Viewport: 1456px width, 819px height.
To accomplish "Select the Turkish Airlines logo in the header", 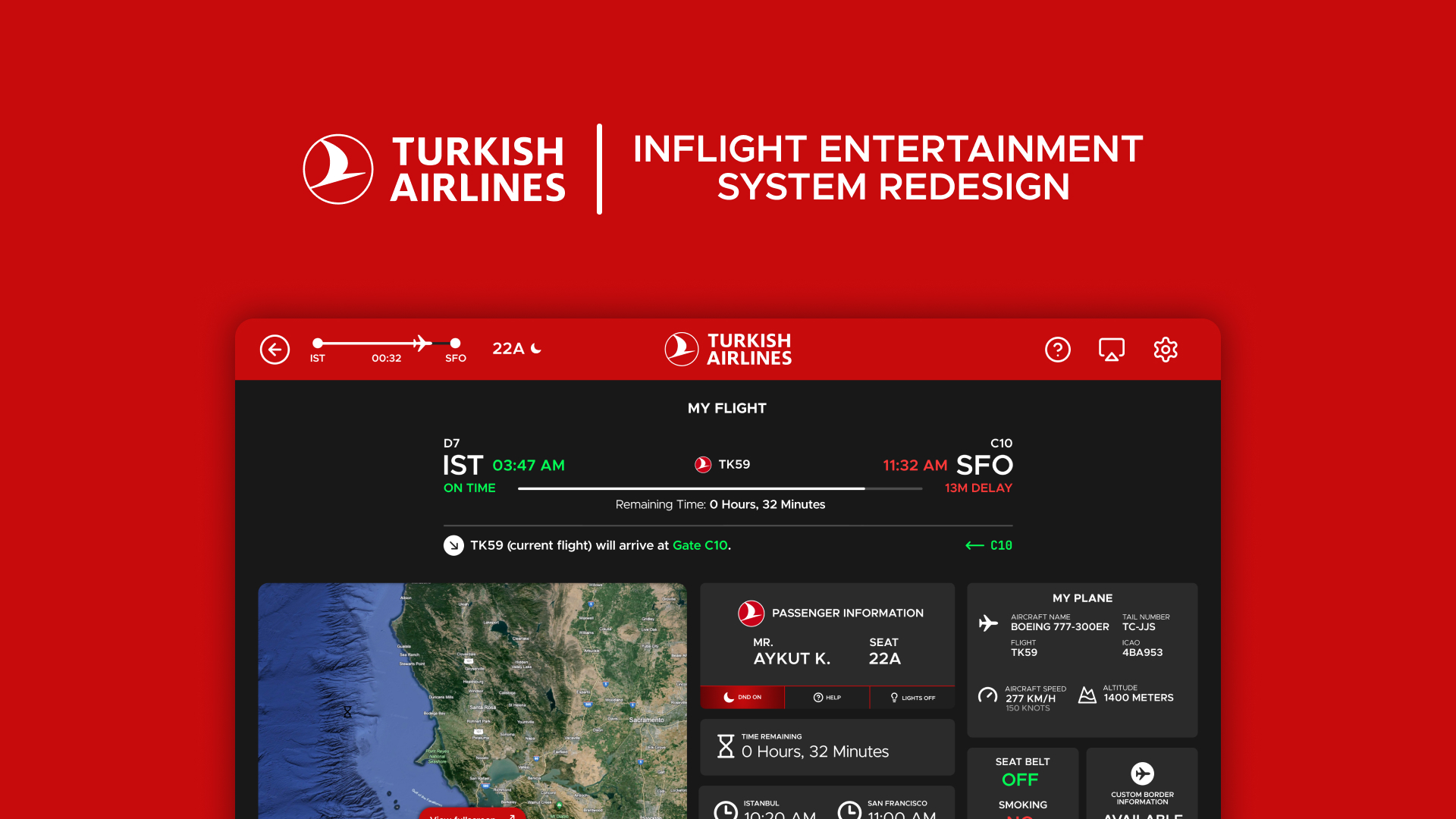I will [726, 349].
